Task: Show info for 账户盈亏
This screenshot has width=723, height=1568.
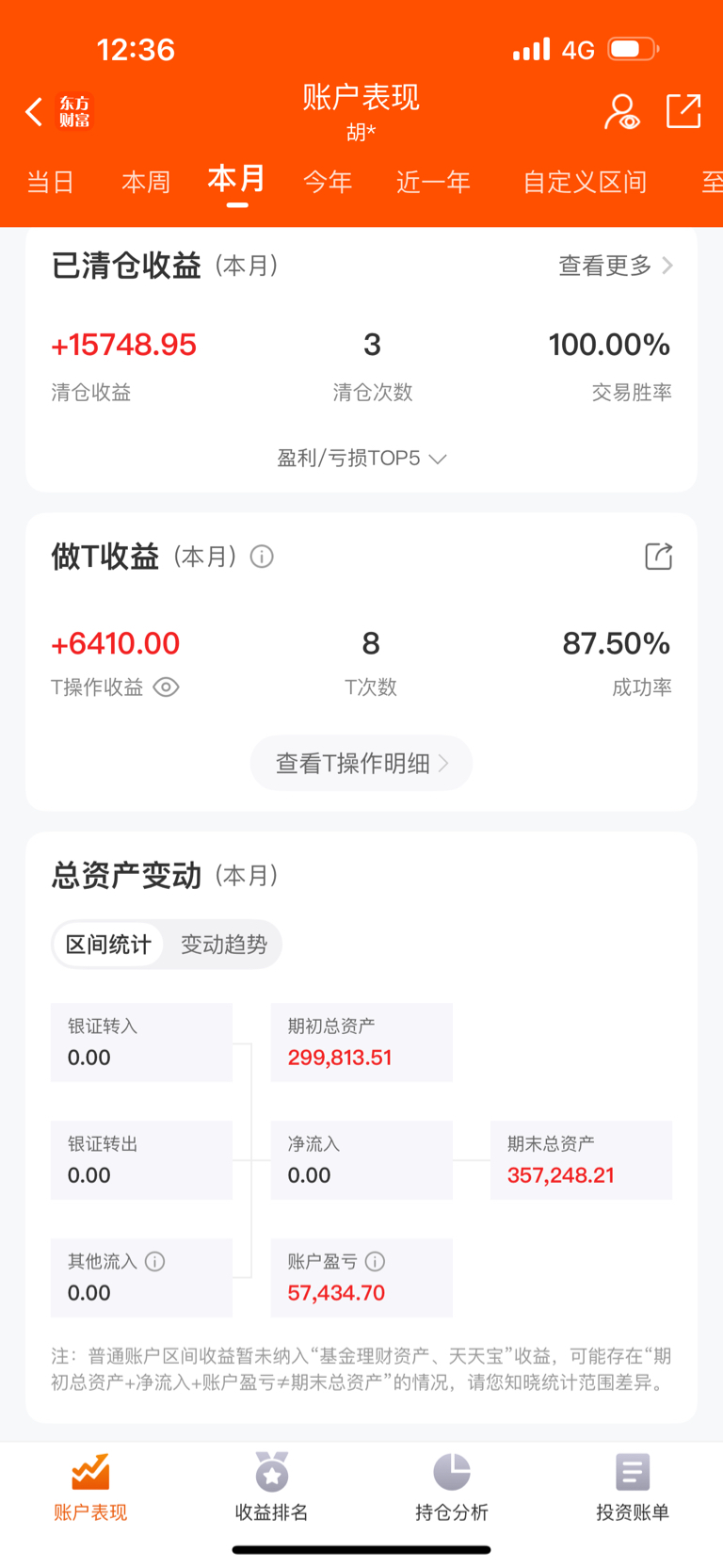Action: (375, 1261)
